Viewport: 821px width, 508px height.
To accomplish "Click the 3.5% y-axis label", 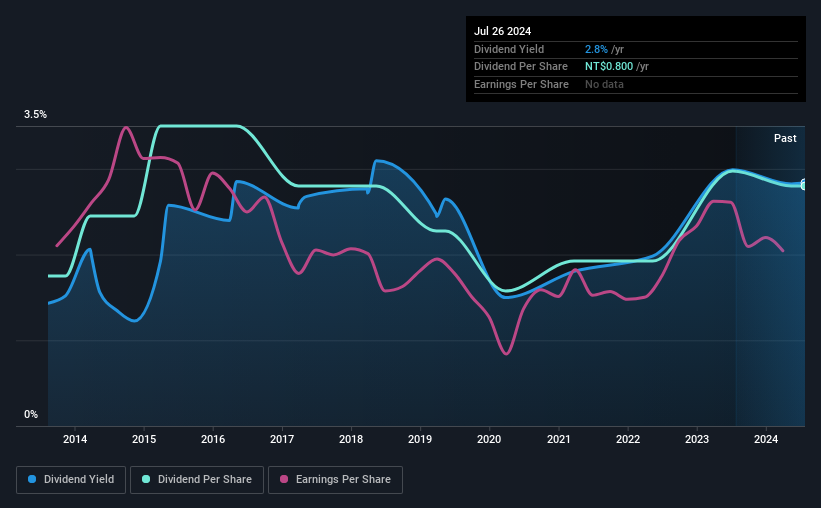I will [x=35, y=114].
